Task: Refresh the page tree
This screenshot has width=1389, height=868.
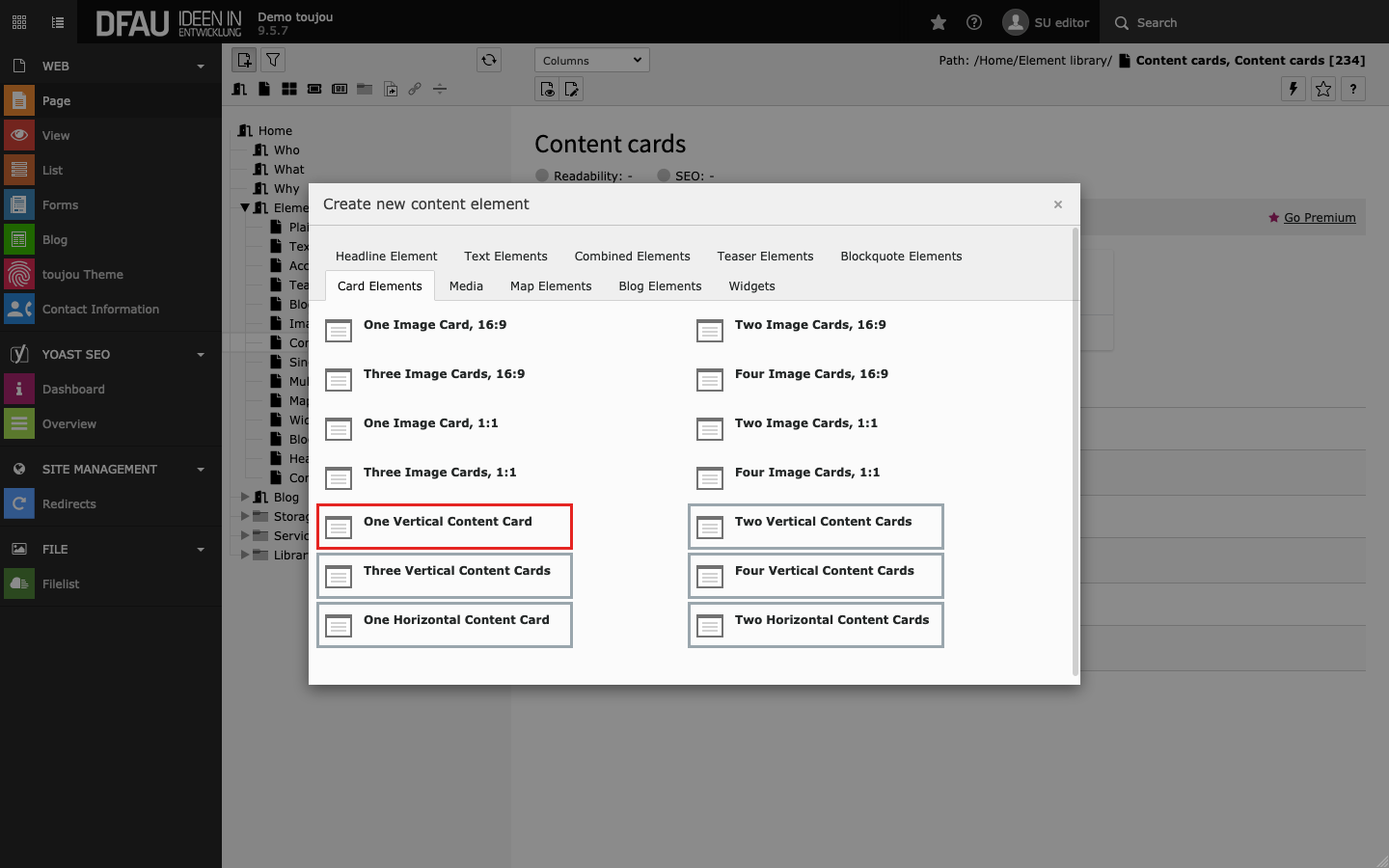Action: pos(489,60)
